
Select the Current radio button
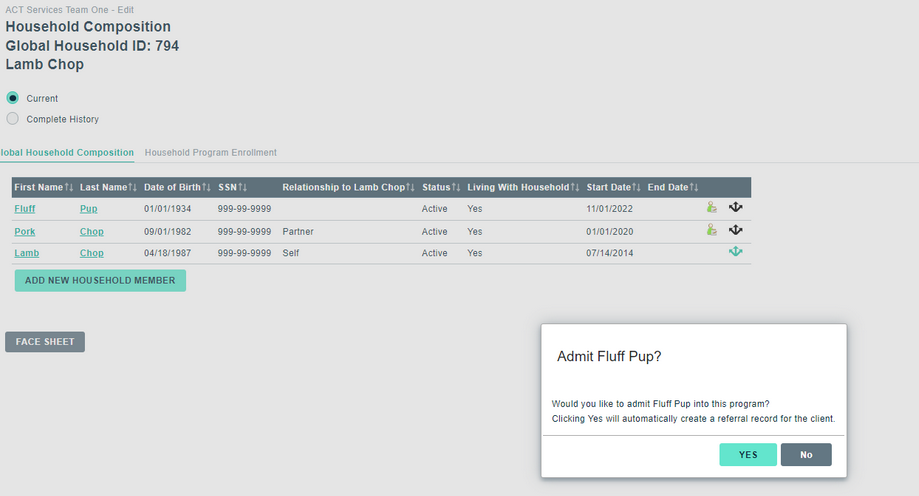[13, 98]
